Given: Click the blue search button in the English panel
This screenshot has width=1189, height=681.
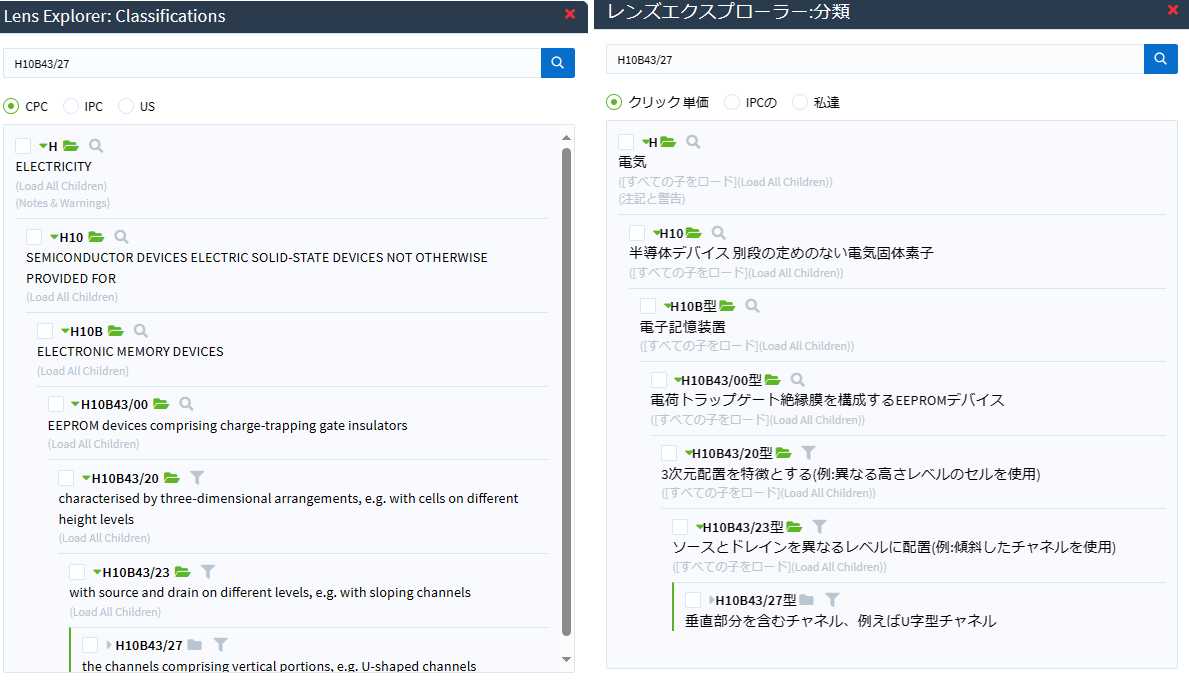Looking at the screenshot, I should click(x=558, y=63).
